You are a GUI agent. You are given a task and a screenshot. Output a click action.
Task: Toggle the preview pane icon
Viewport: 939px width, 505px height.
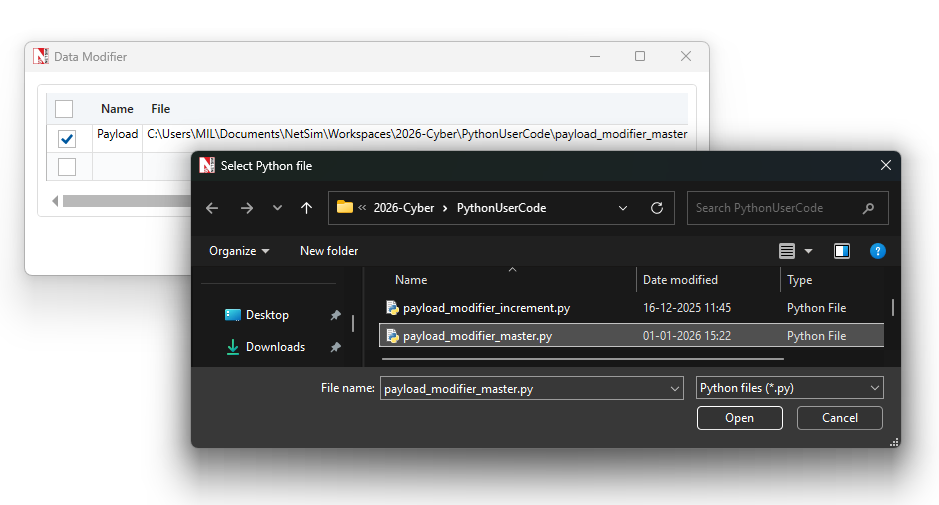click(x=842, y=251)
